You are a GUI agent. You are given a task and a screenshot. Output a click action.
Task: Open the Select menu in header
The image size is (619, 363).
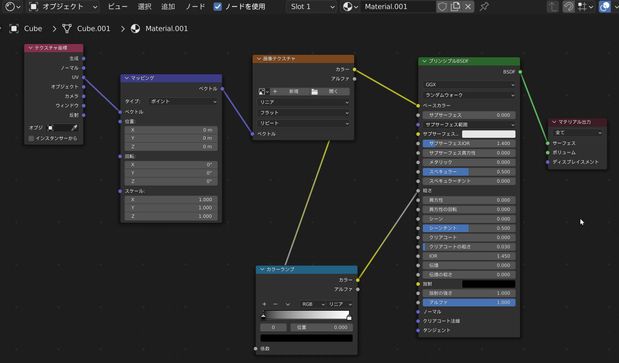point(144,7)
